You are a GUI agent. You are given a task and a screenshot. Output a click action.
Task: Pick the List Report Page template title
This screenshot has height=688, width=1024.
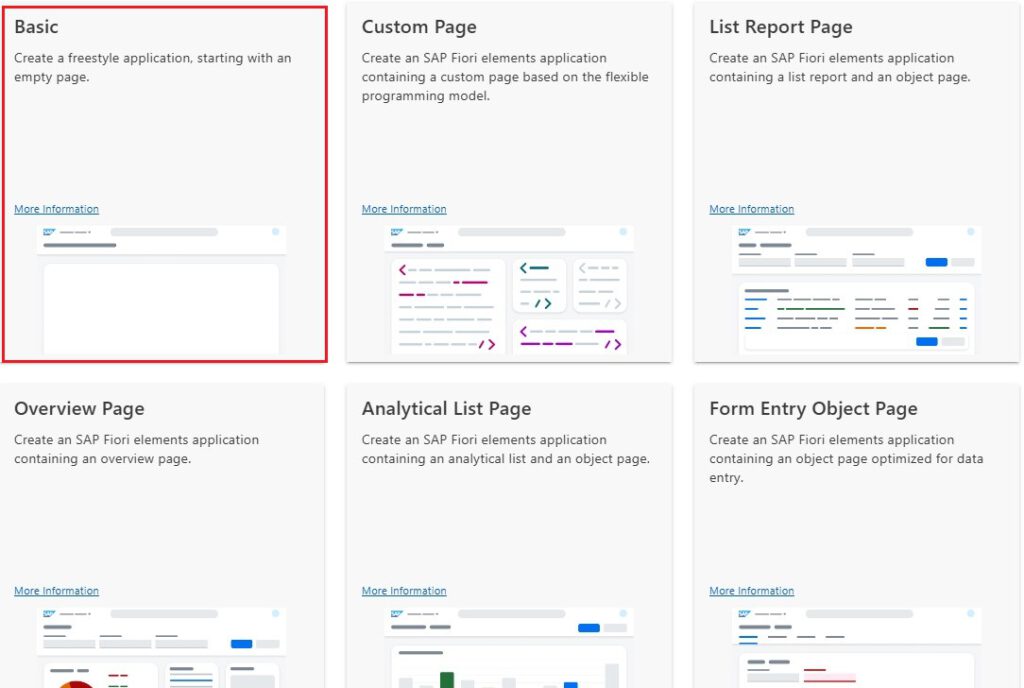pyautogui.click(x=780, y=27)
